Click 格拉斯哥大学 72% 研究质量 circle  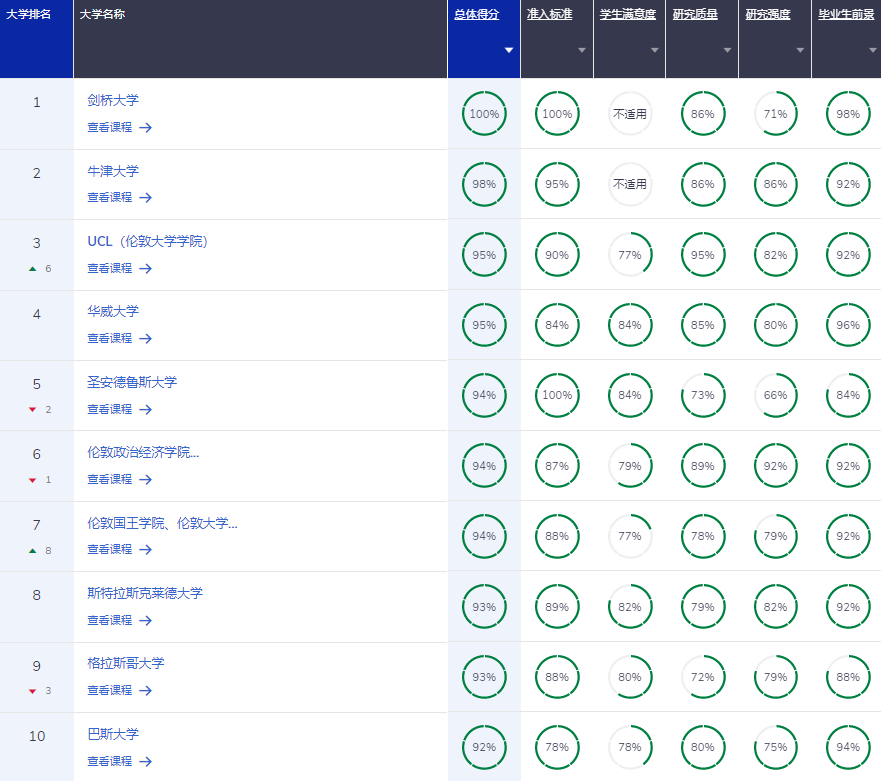click(703, 677)
